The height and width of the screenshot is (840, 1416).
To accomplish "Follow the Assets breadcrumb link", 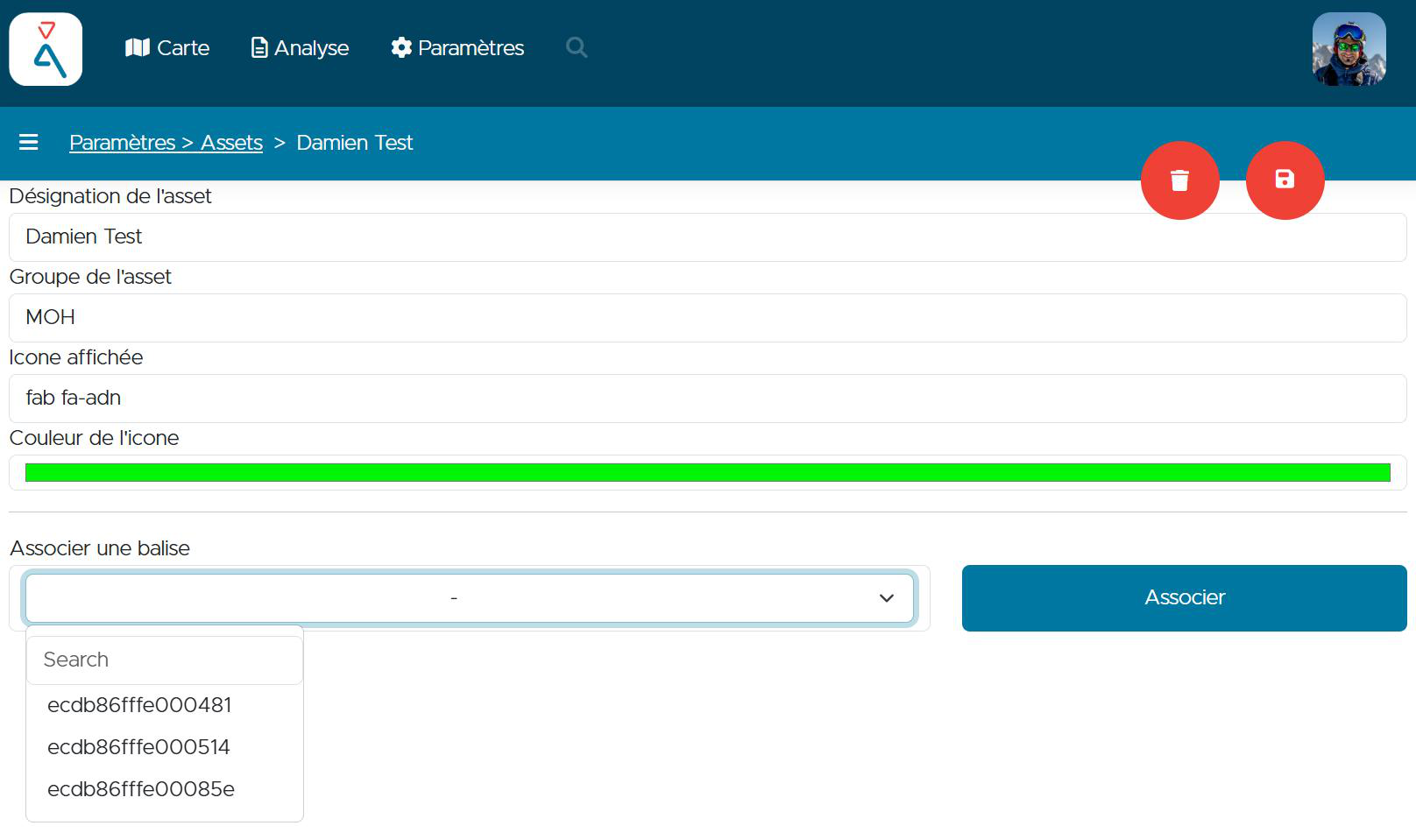I will 231,143.
